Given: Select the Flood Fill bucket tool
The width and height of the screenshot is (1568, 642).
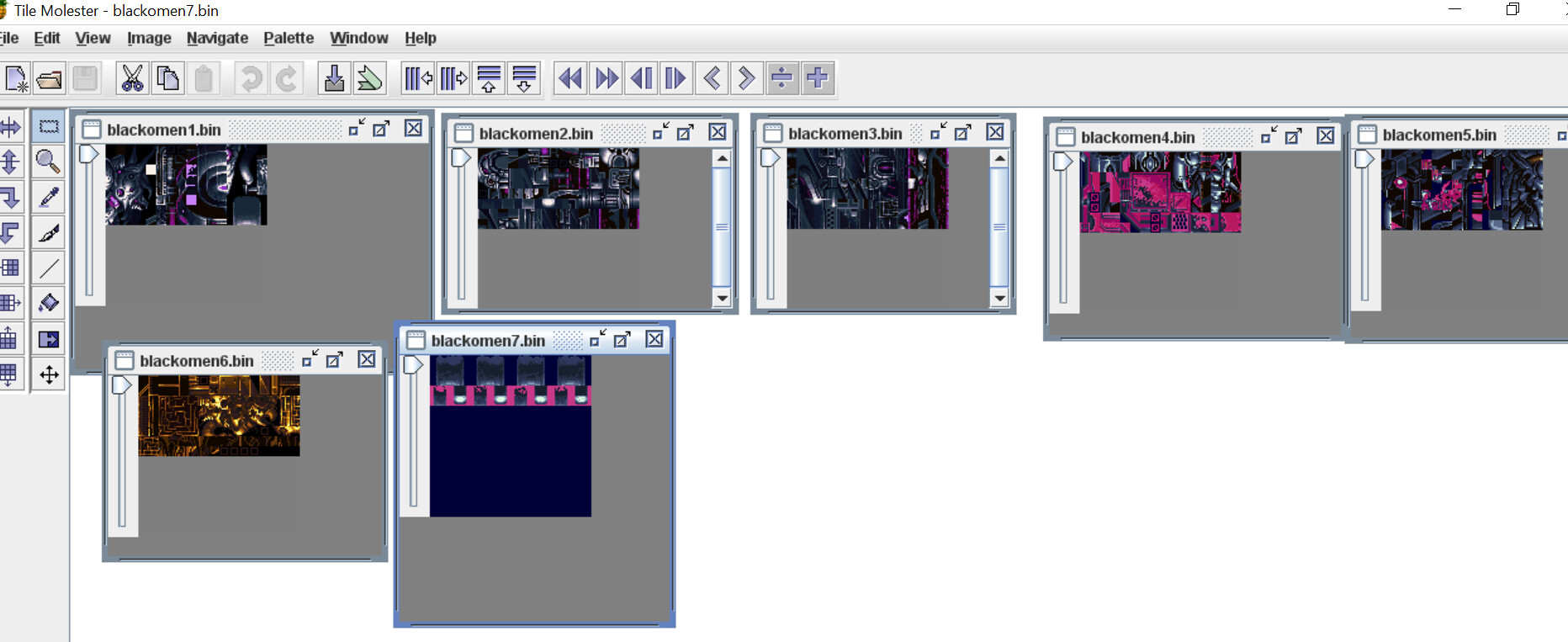Looking at the screenshot, I should pos(49,303).
